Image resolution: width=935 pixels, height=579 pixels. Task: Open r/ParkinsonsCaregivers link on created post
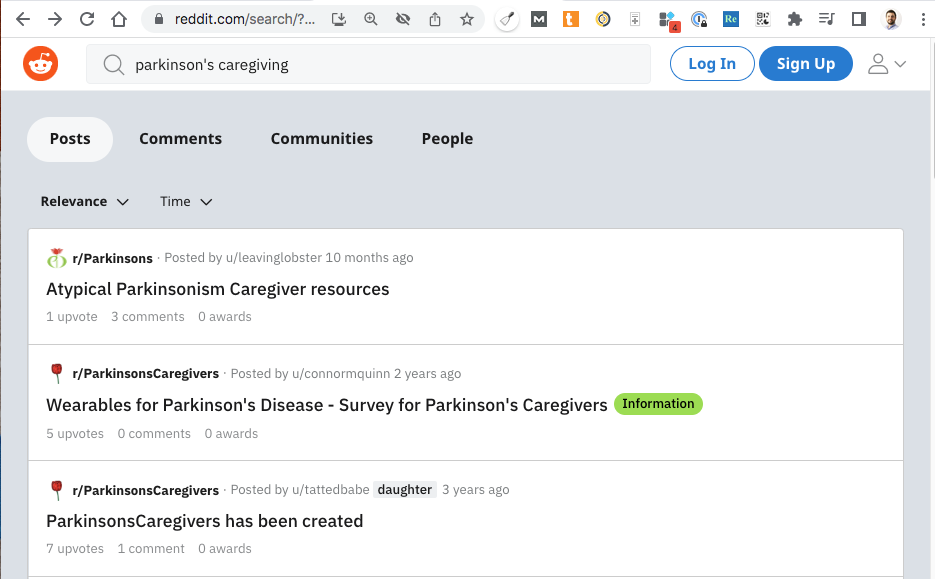point(145,490)
